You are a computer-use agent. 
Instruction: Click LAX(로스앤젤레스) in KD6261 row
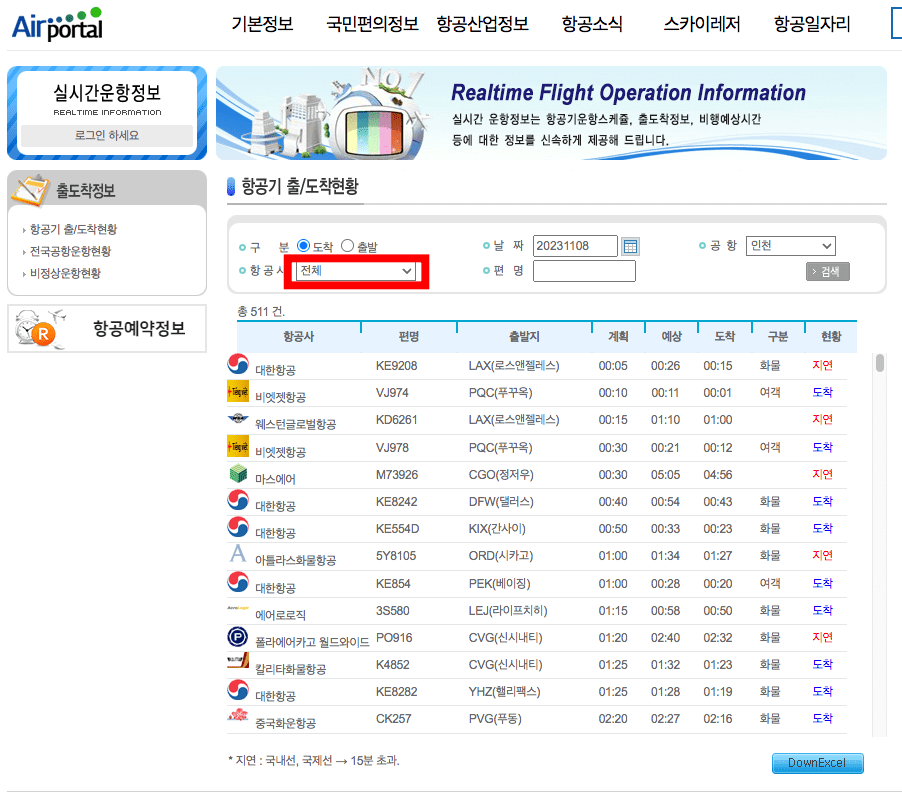point(514,420)
